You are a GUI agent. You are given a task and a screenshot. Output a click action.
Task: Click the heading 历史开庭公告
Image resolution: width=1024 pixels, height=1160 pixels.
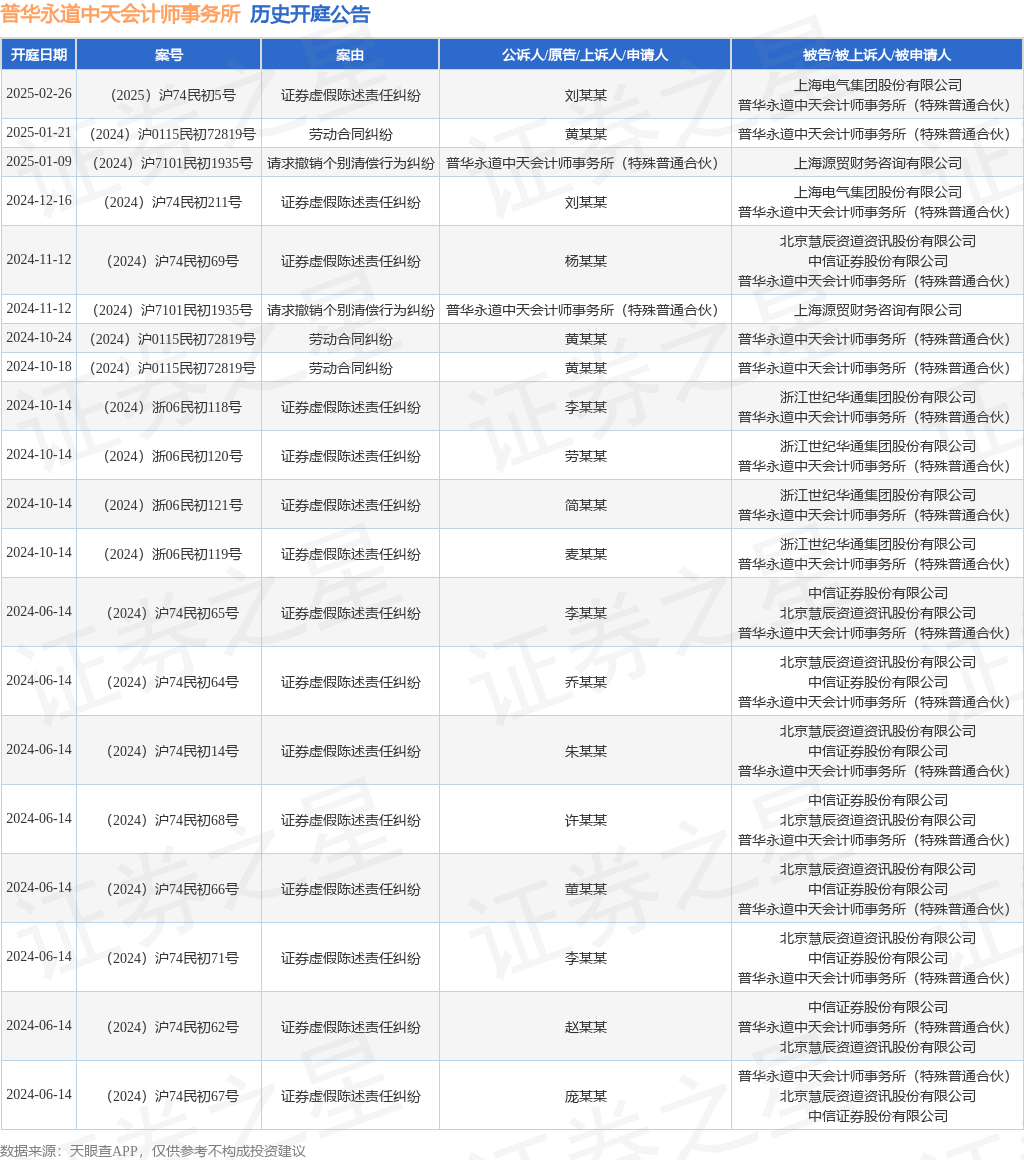click(310, 14)
